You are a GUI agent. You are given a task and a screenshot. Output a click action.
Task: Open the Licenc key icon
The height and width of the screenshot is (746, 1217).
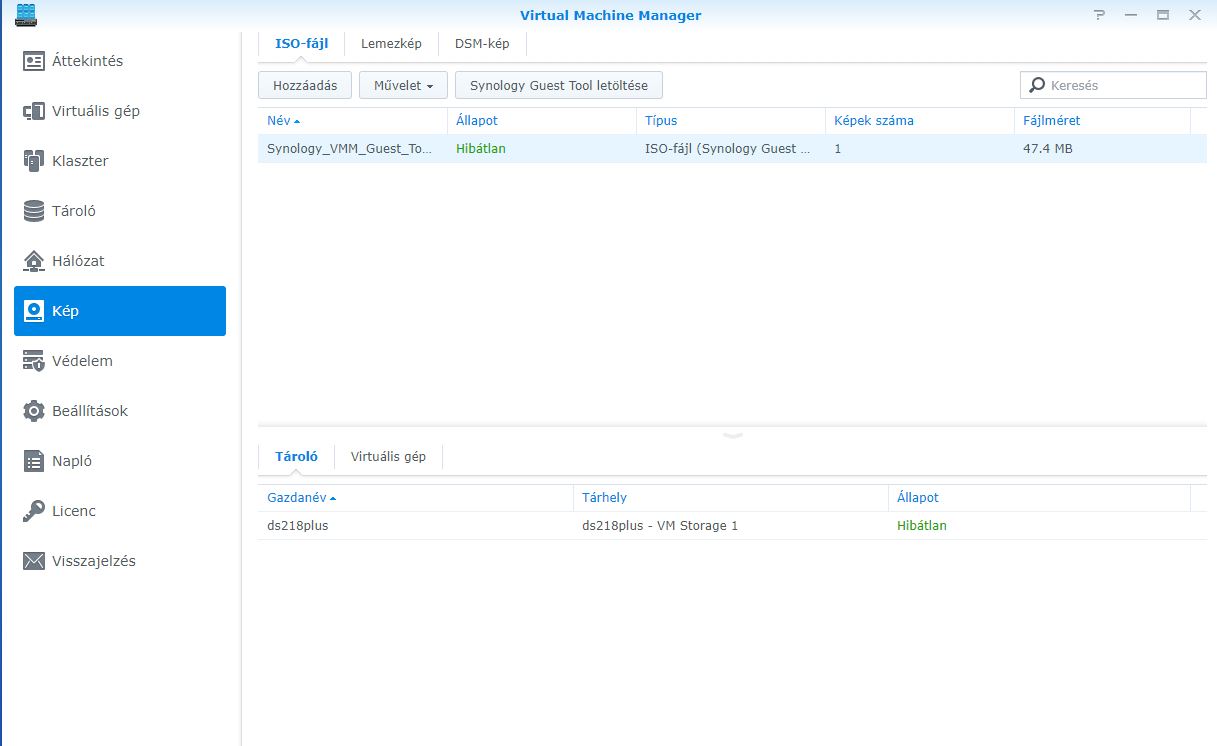pos(34,511)
